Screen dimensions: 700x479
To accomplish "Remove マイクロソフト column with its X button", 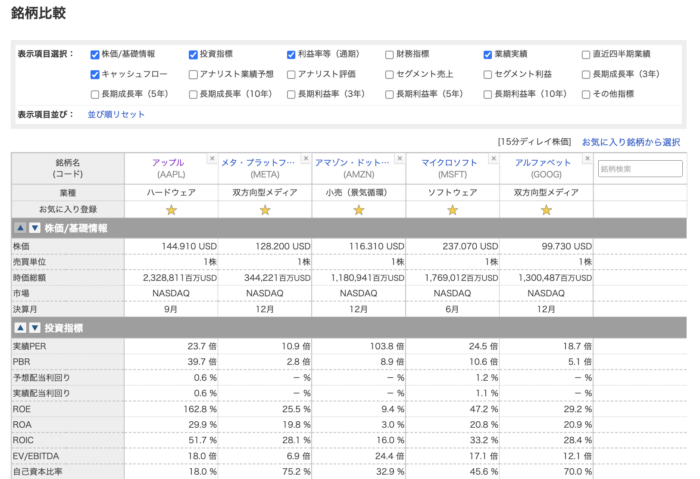I will point(494,158).
